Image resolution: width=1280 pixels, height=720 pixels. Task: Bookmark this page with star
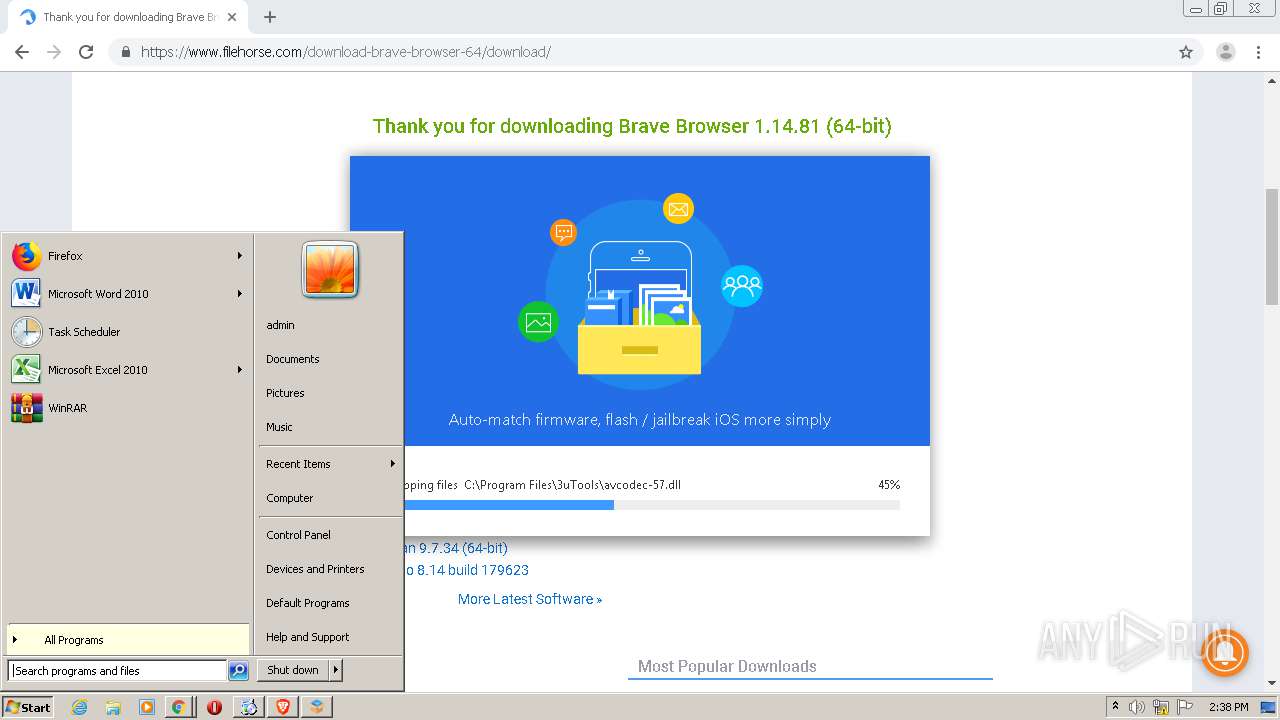point(1186,52)
